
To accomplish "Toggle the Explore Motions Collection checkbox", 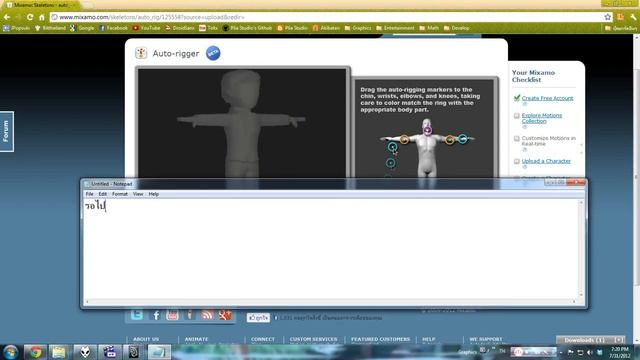I will [x=517, y=116].
